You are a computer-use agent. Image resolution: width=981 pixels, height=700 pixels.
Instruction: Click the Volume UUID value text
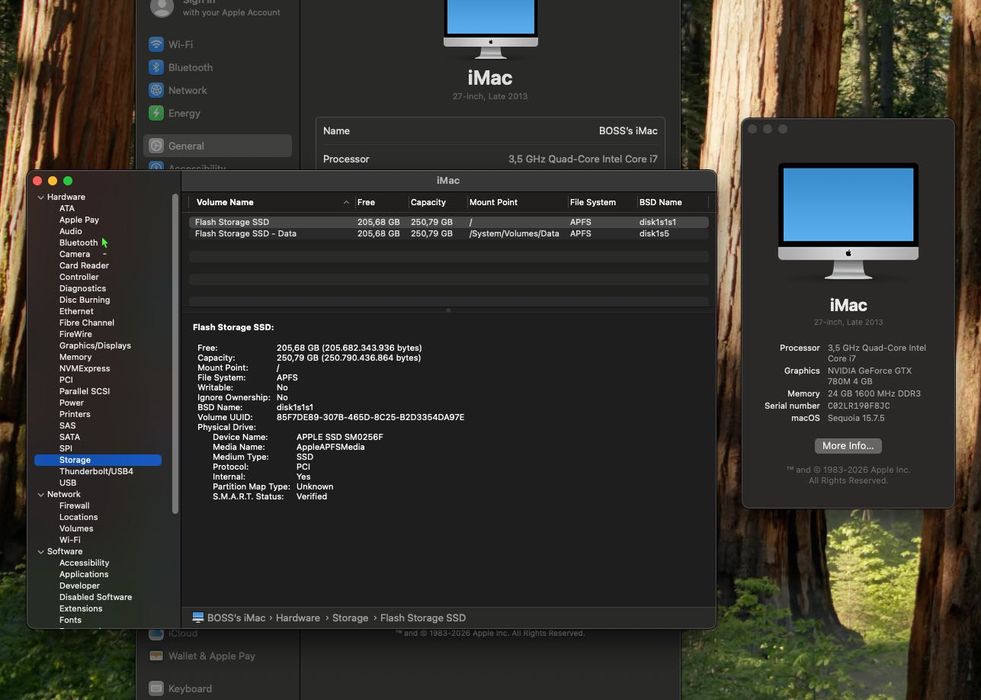(370, 417)
